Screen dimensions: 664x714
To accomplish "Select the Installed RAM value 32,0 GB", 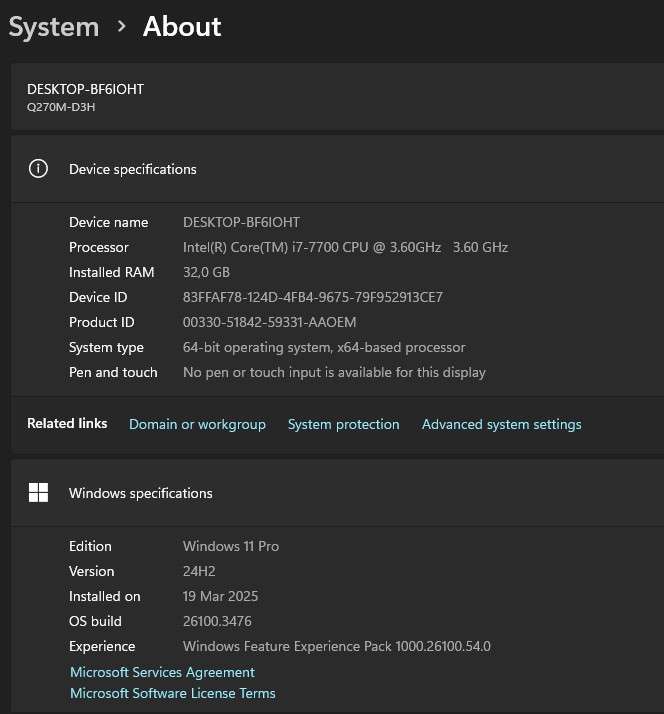I will [x=206, y=272].
